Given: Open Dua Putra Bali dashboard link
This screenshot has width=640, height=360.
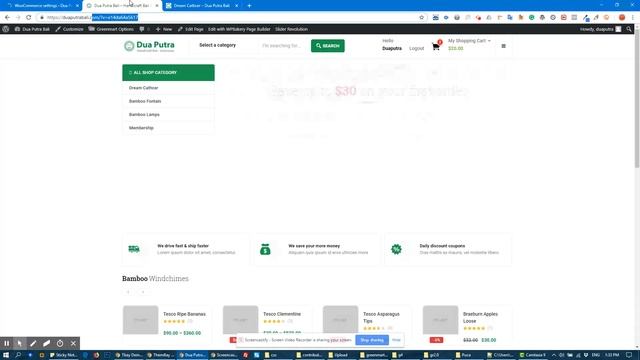Looking at the screenshot, I should 32,29.
